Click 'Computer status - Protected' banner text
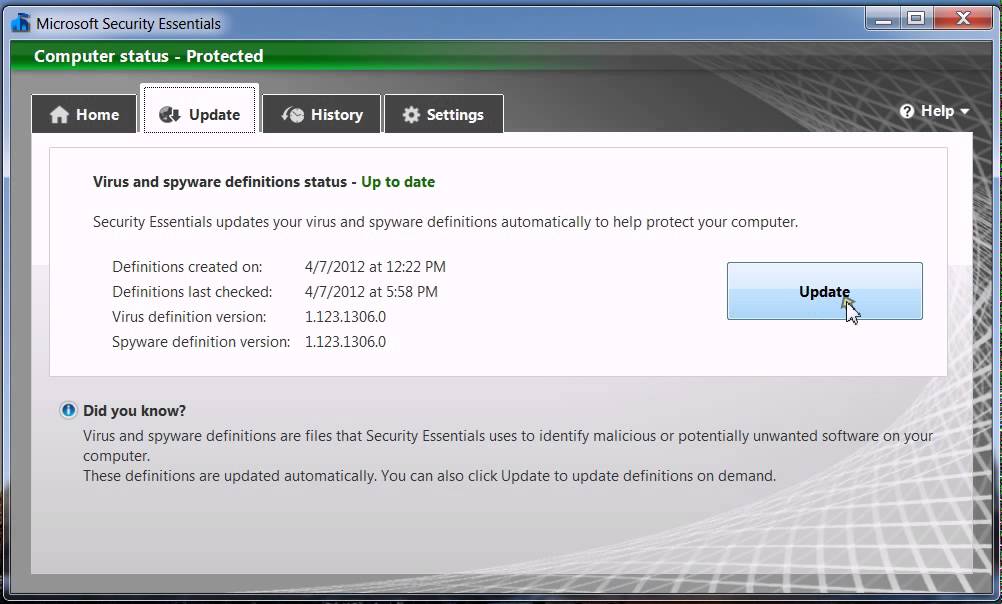Viewport: 1002px width, 604px height. (148, 56)
